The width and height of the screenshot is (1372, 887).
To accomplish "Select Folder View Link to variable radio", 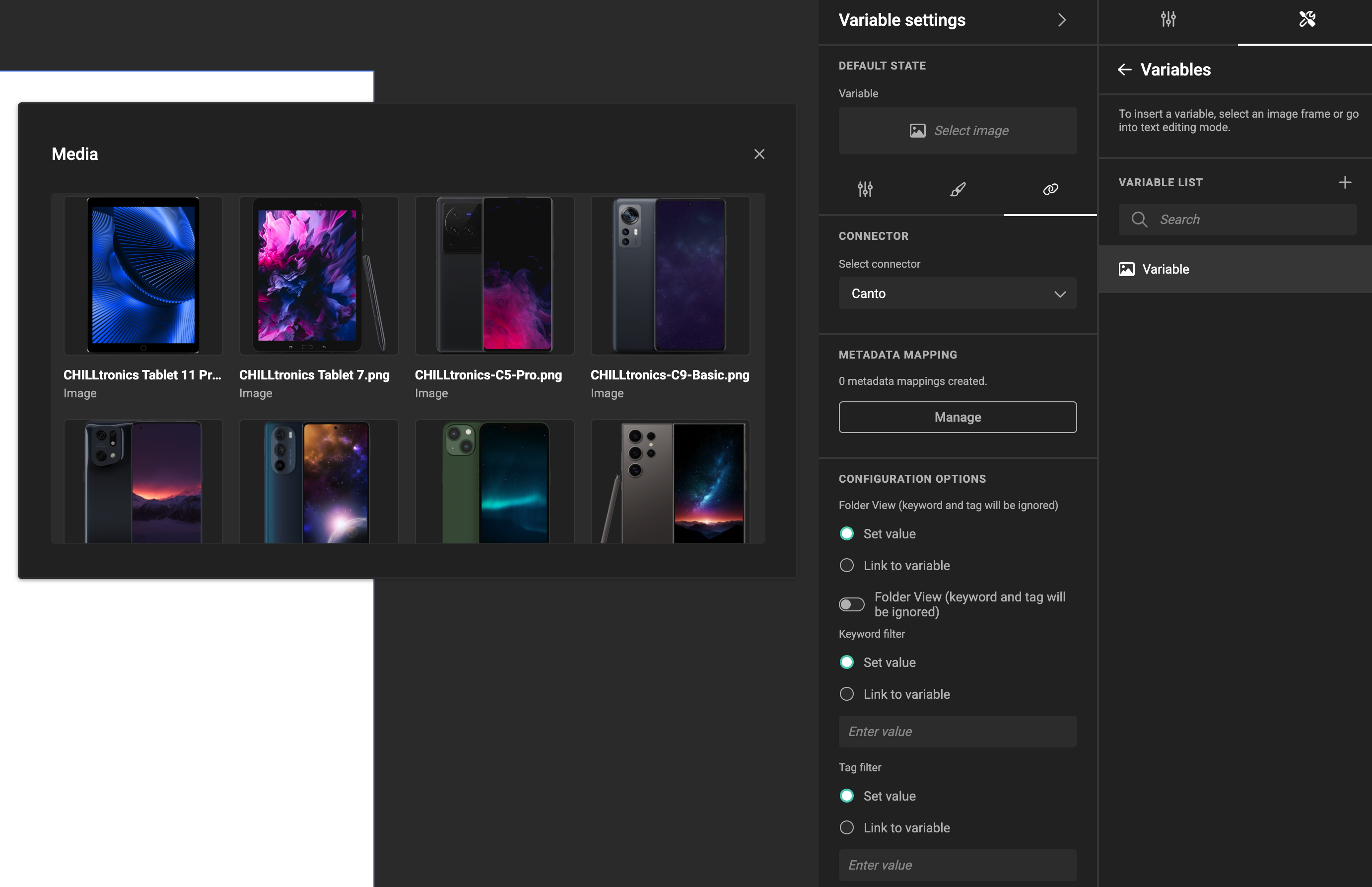I will (x=846, y=566).
